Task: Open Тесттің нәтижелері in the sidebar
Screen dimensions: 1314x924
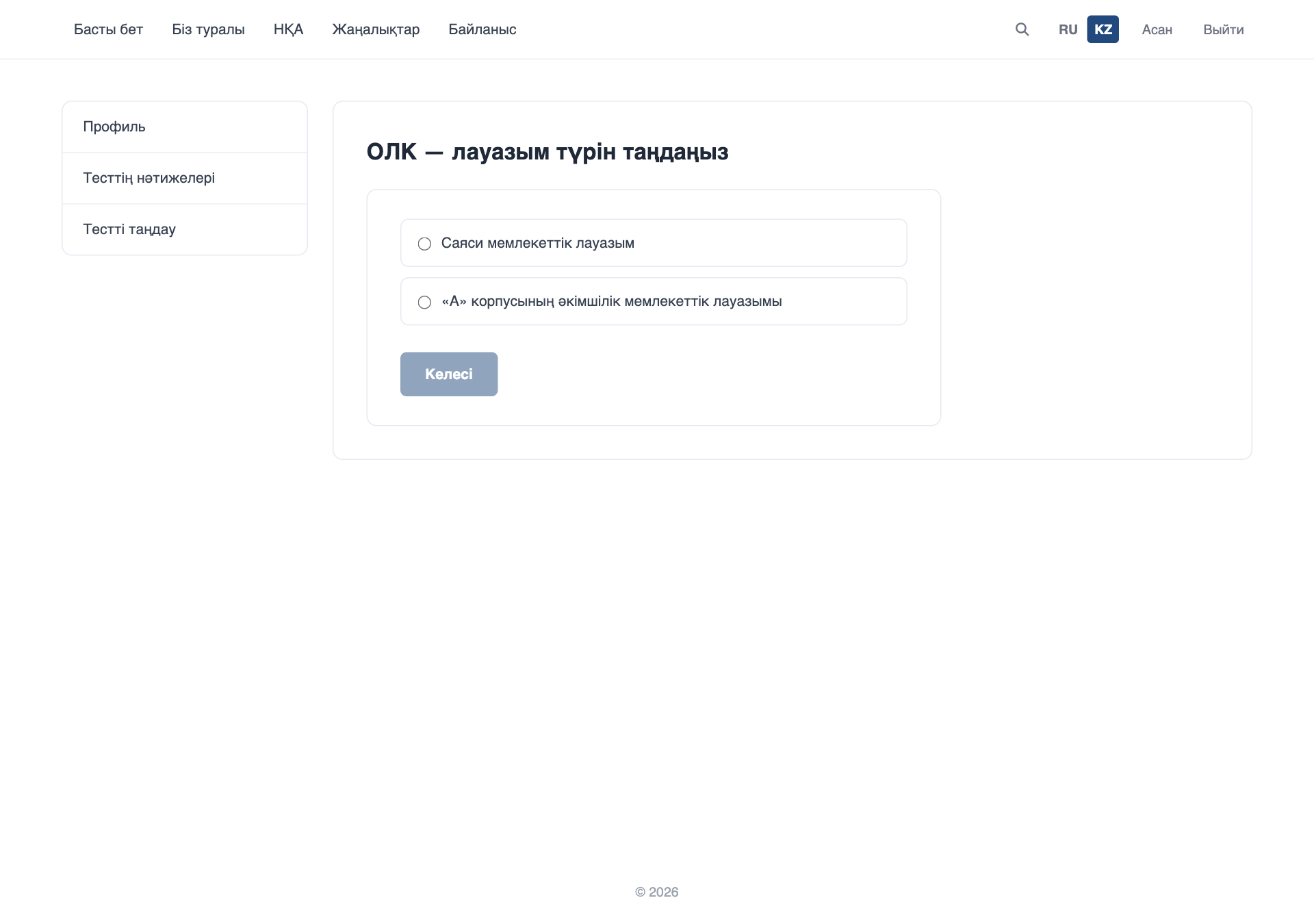Action: pos(185,178)
